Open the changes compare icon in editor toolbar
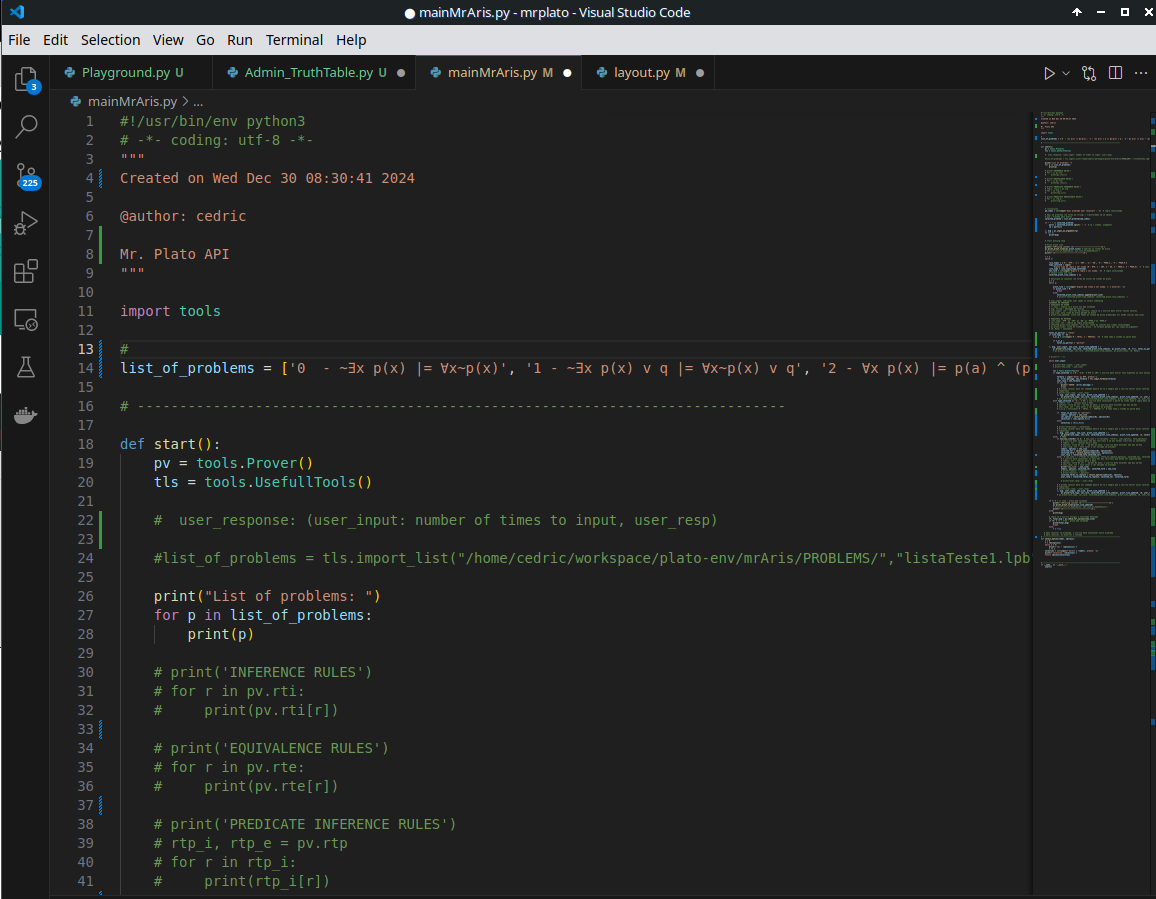 click(x=1089, y=73)
